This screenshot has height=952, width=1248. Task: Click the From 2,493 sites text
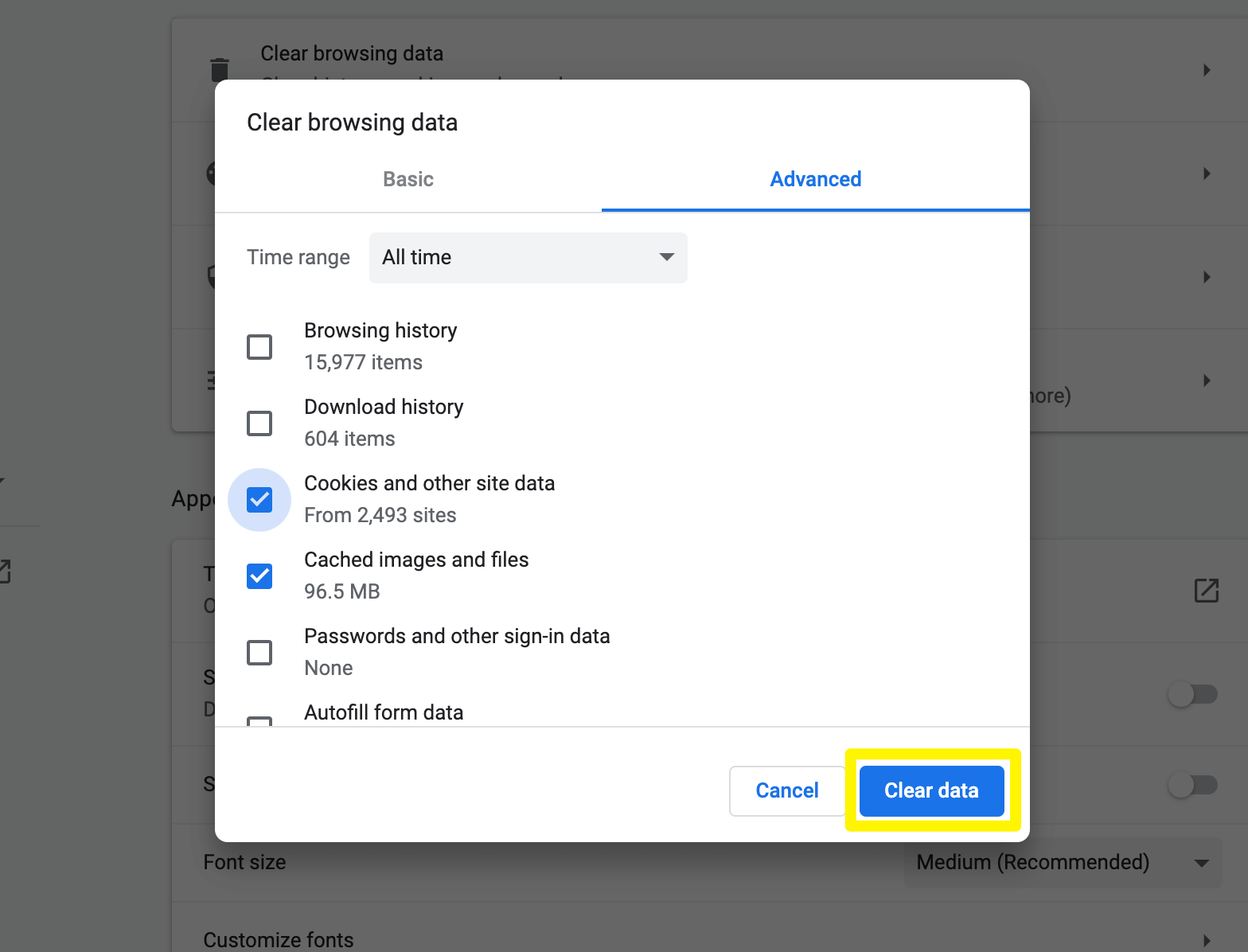click(x=380, y=515)
